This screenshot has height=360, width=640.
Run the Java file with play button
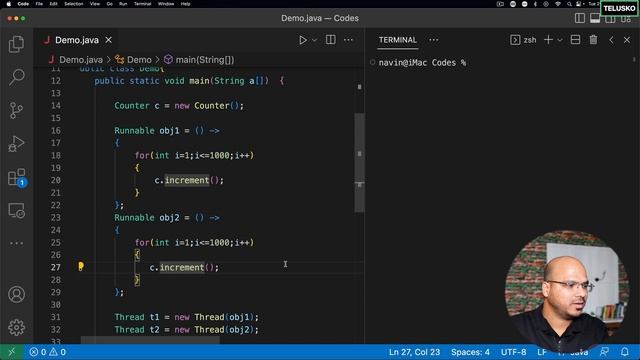pyautogui.click(x=302, y=40)
